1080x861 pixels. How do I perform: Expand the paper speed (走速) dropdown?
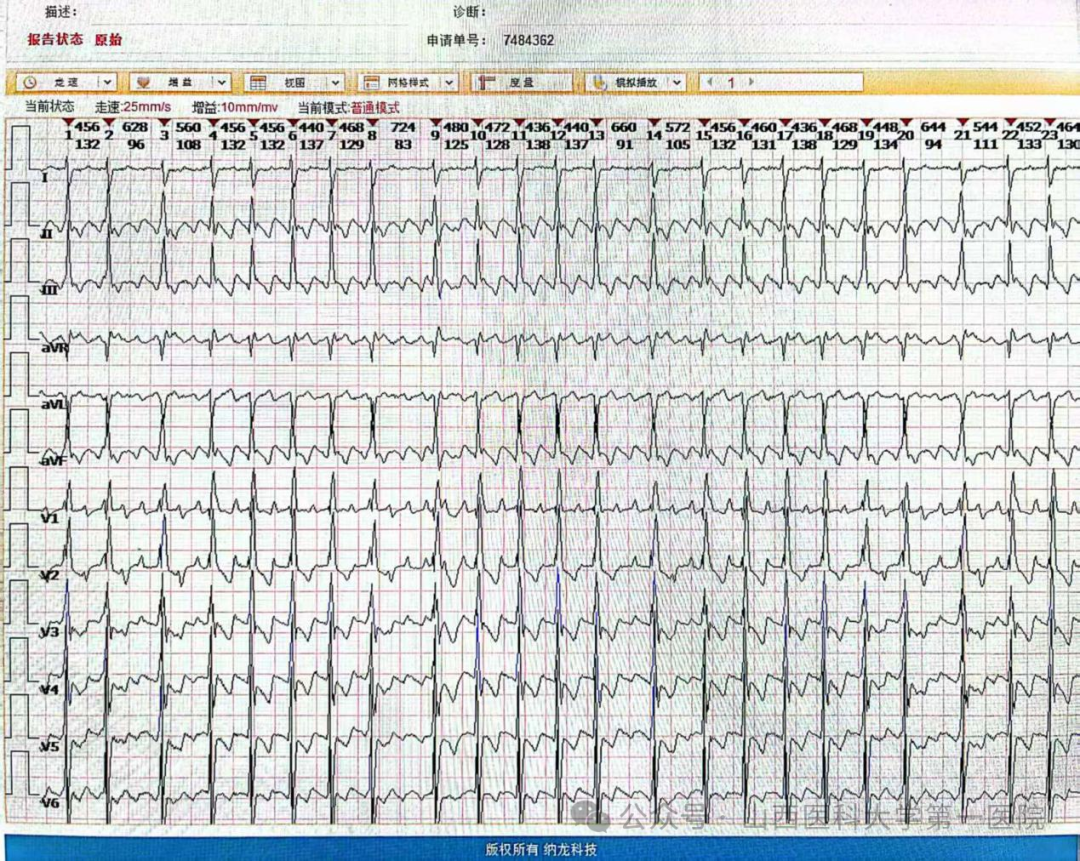107,83
